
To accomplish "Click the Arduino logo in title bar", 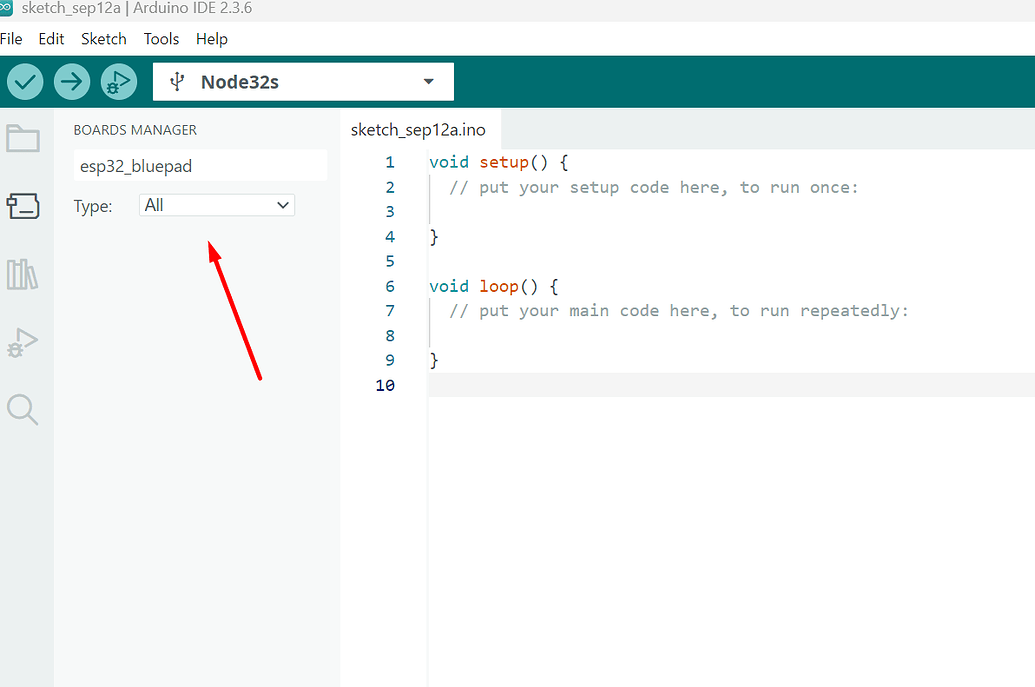I will point(6,8).
